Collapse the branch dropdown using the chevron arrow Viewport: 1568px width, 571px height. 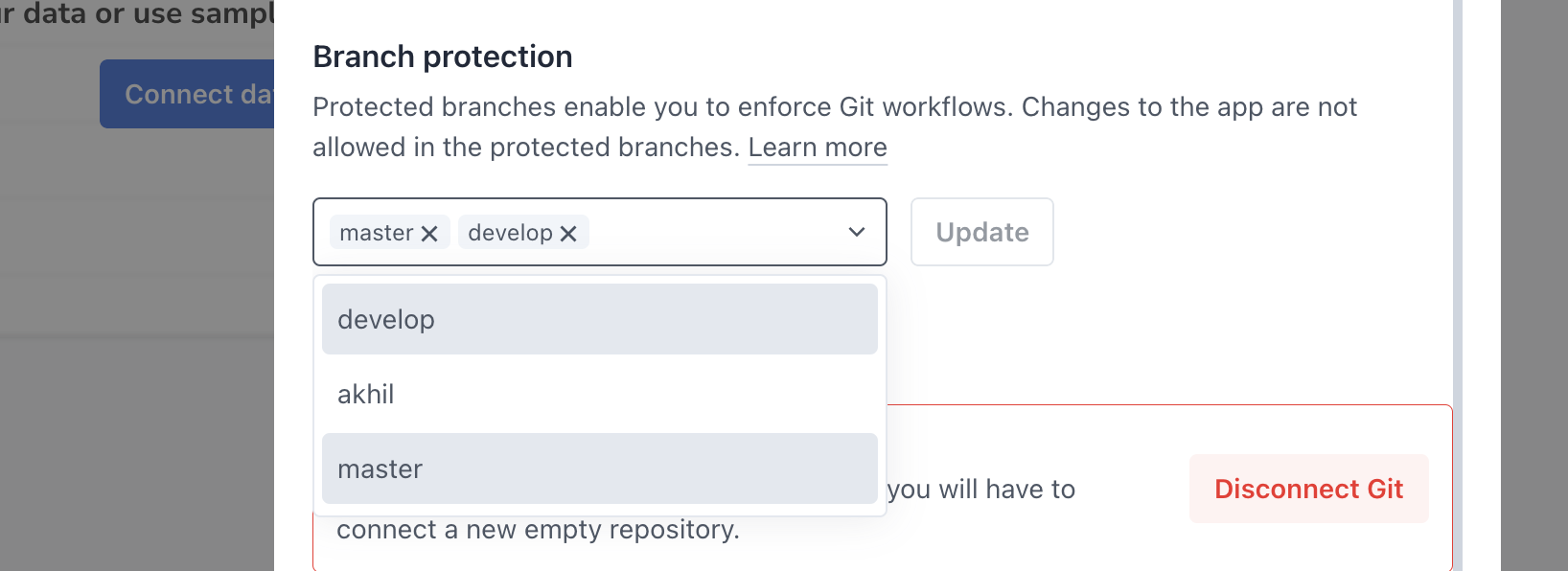(857, 232)
